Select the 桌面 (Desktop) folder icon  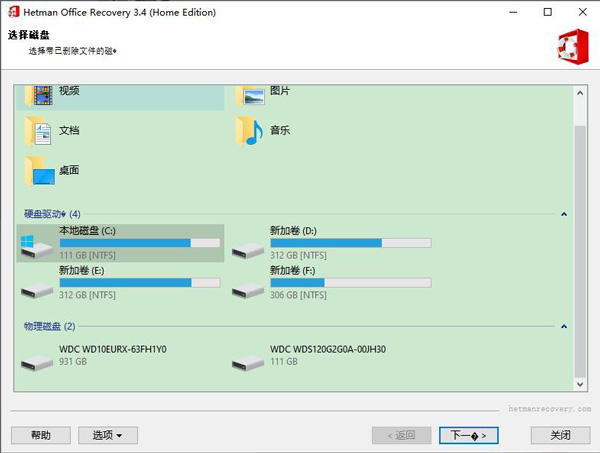tap(40, 171)
